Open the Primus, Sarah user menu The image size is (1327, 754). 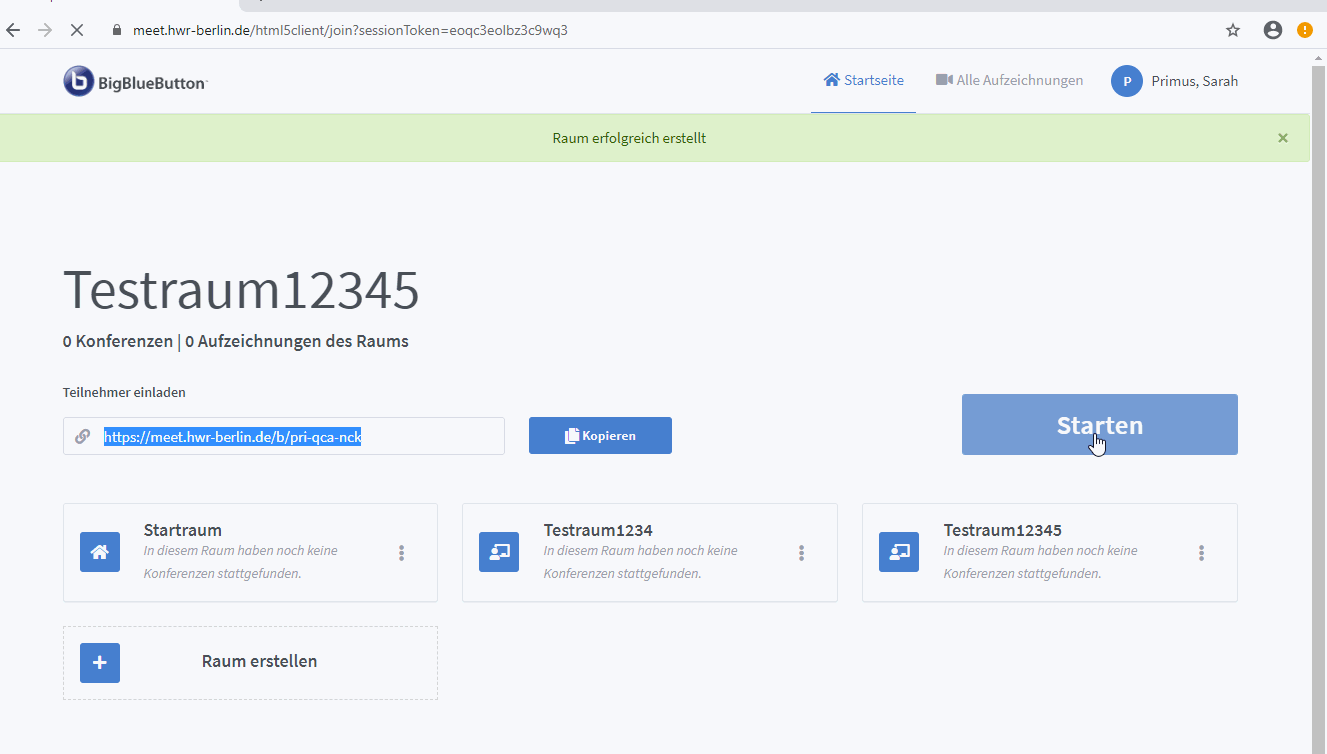point(1175,81)
